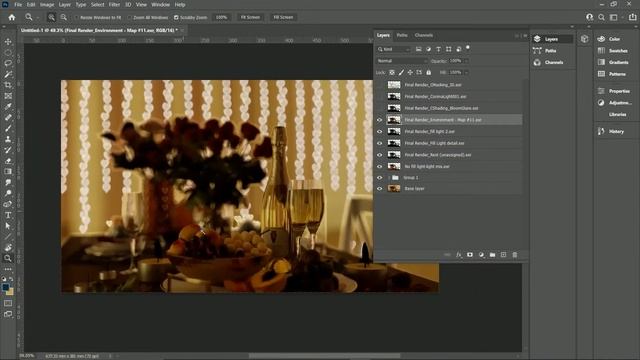
Task: Click the foreground color swatch
Action: pyautogui.click(x=6, y=287)
